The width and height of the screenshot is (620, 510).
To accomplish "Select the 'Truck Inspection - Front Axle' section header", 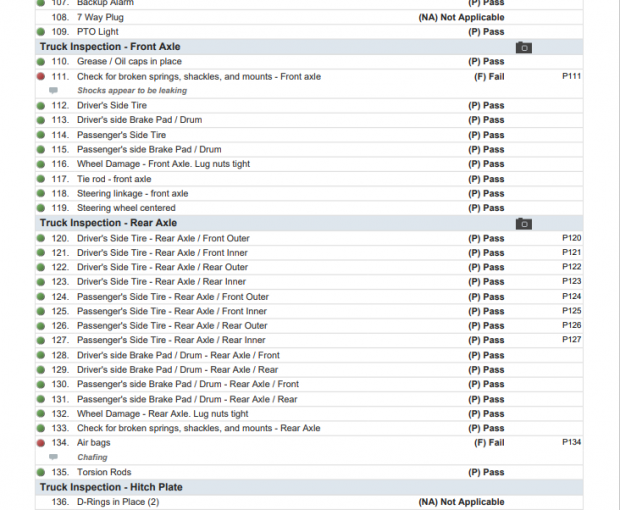I will pos(108,47).
